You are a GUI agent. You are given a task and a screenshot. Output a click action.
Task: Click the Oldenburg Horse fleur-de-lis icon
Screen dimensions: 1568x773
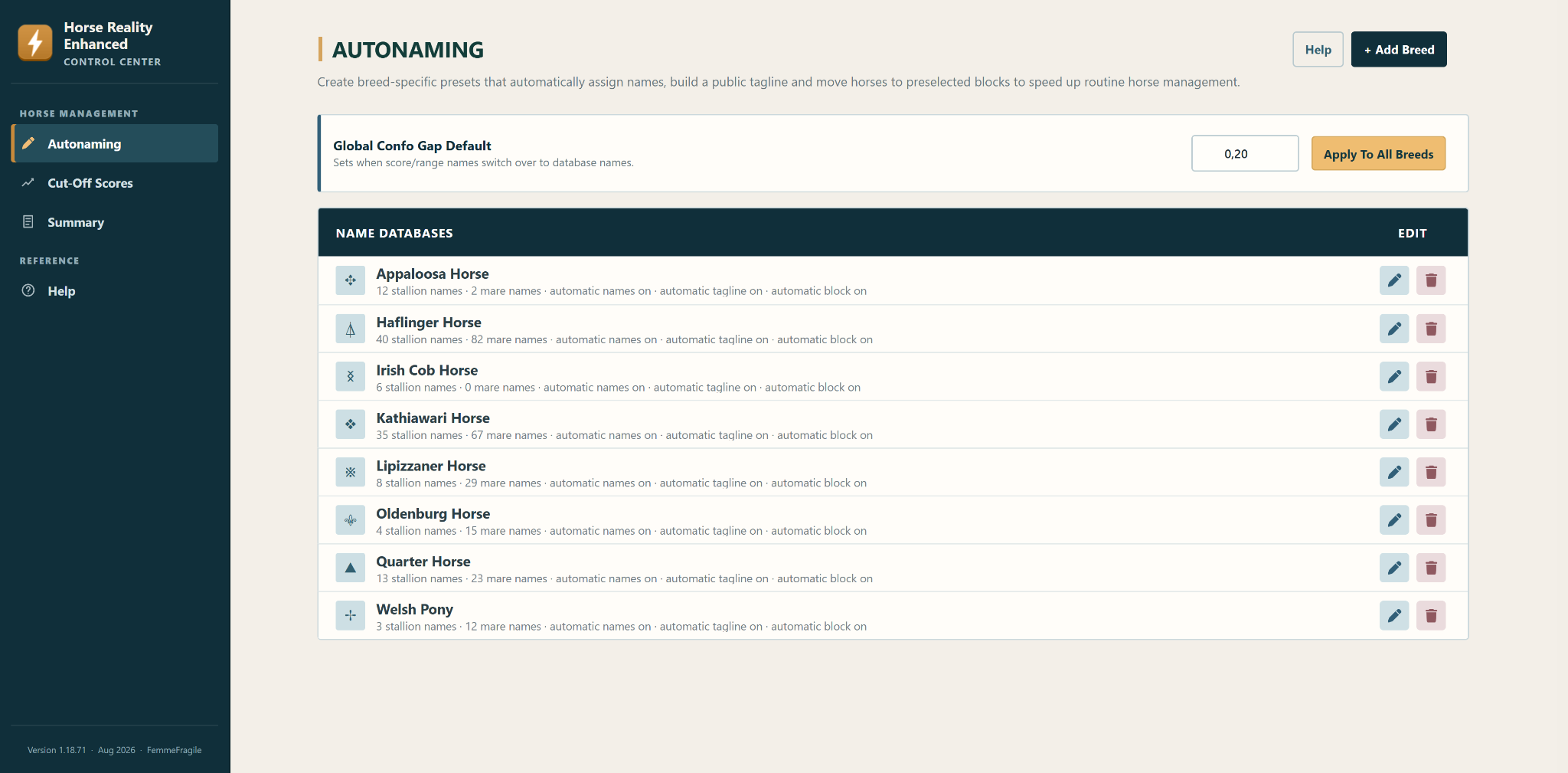pos(351,520)
